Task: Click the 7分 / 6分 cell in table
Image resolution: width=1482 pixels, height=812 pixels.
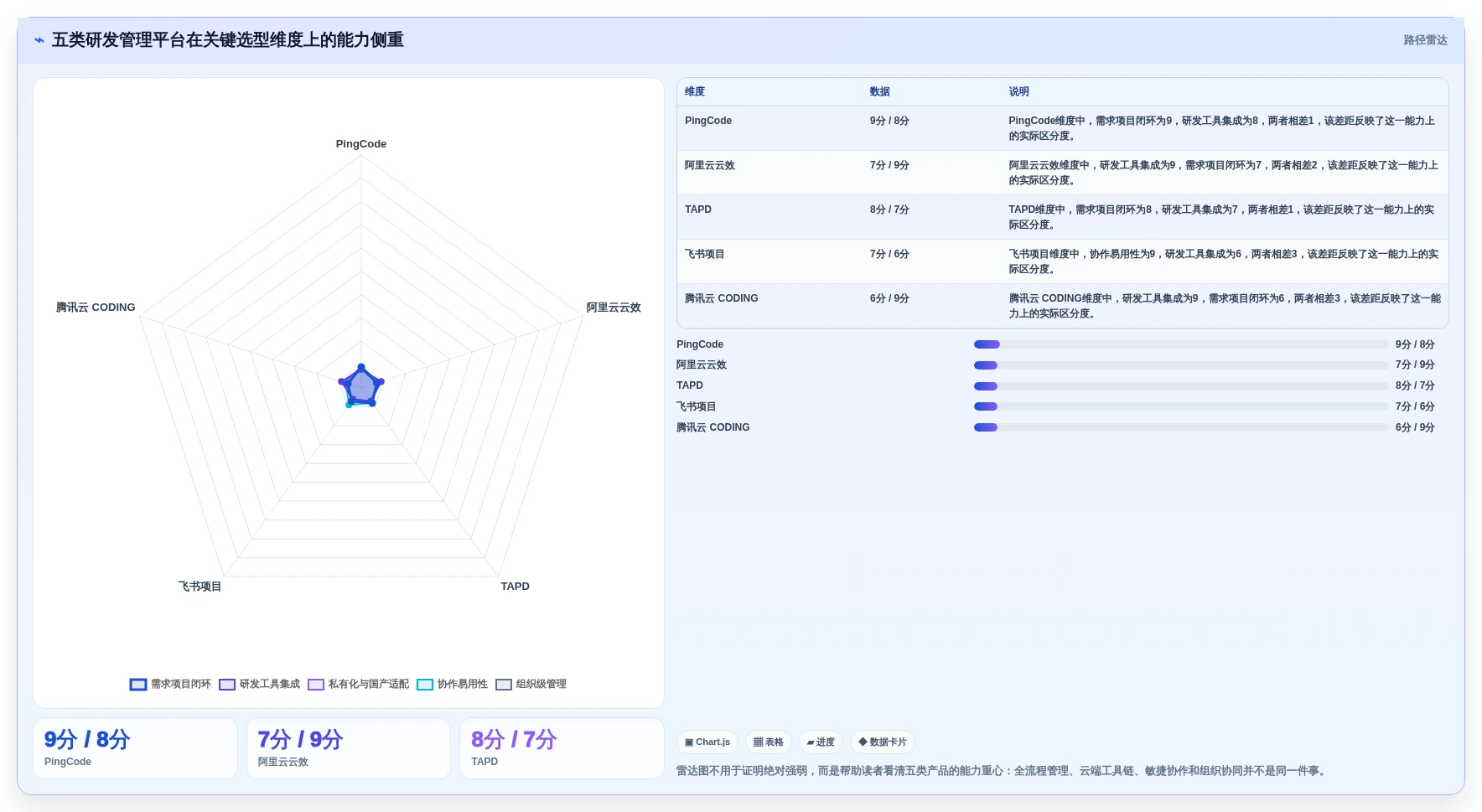Action: pyautogui.click(x=889, y=254)
